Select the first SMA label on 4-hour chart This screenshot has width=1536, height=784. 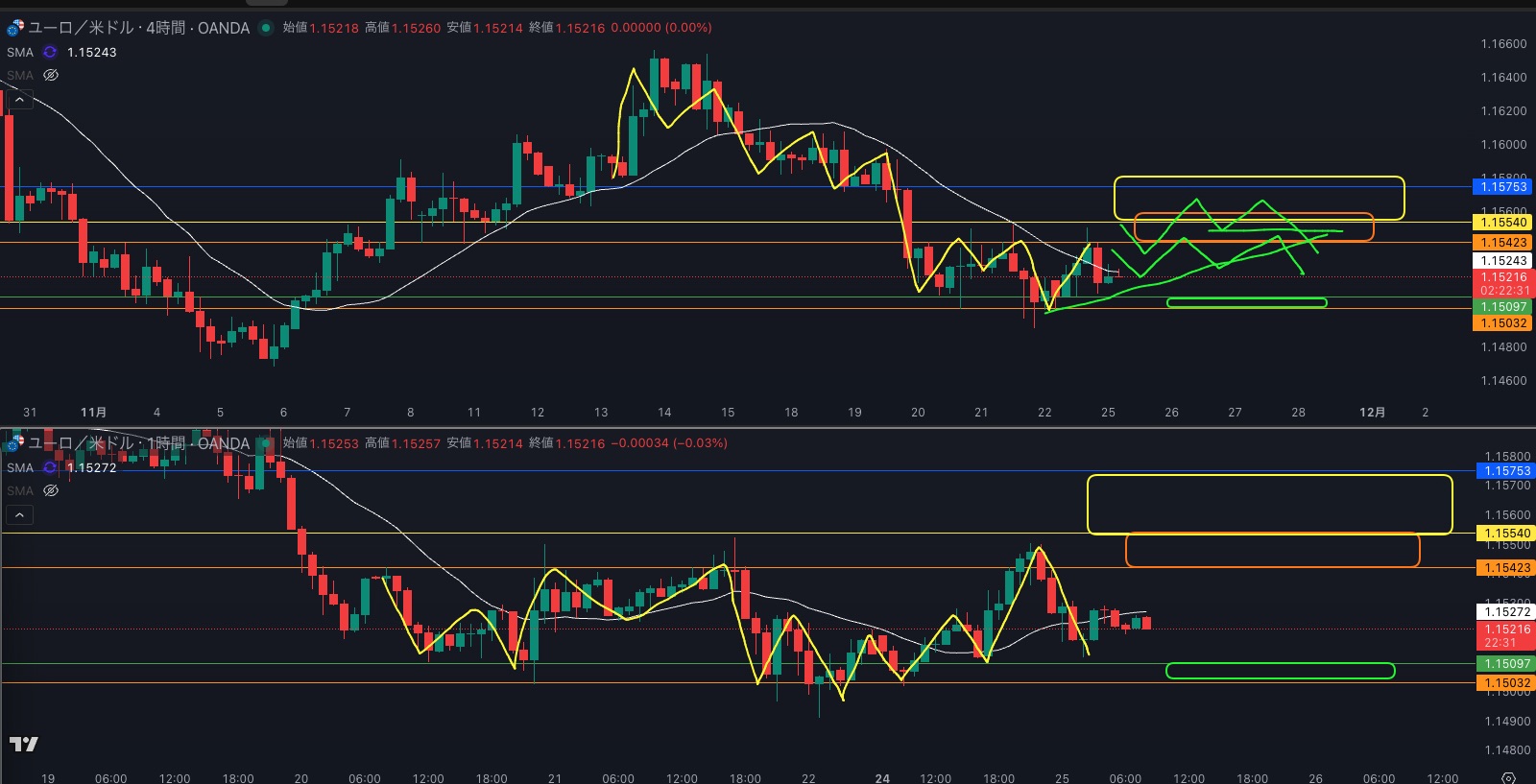[x=20, y=52]
